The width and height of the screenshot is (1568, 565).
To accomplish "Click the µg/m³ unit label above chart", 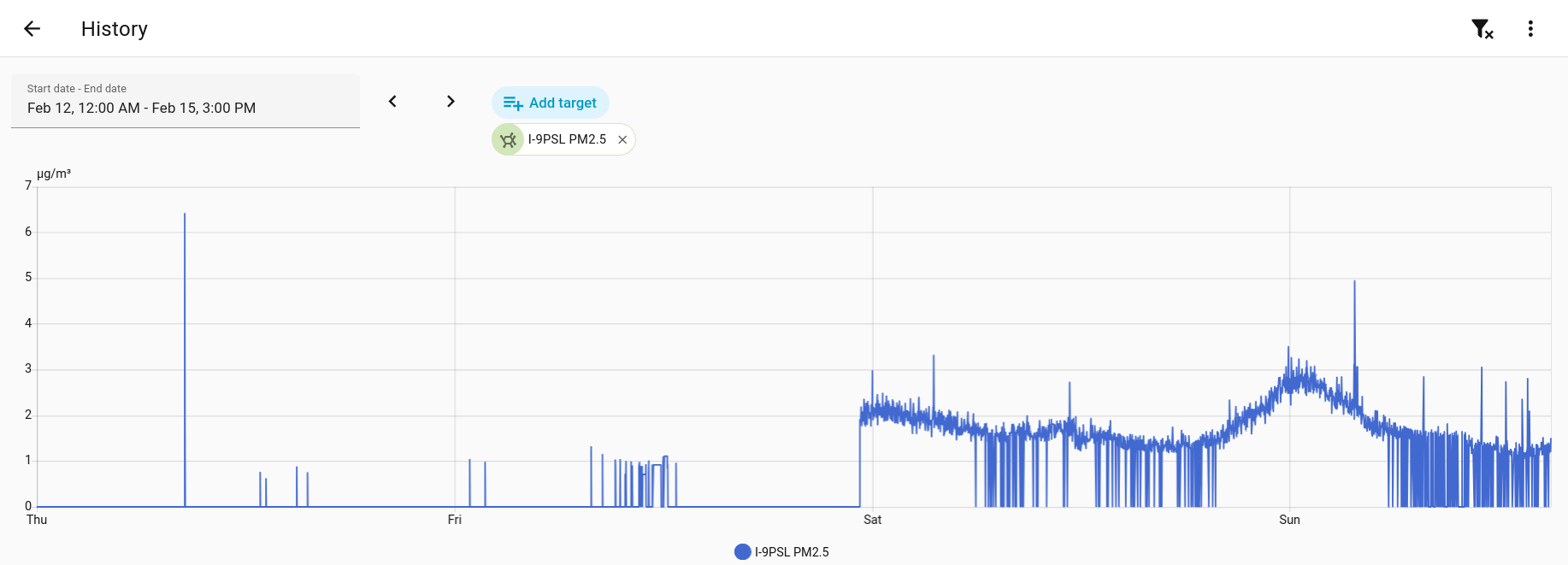I will pos(54,174).
